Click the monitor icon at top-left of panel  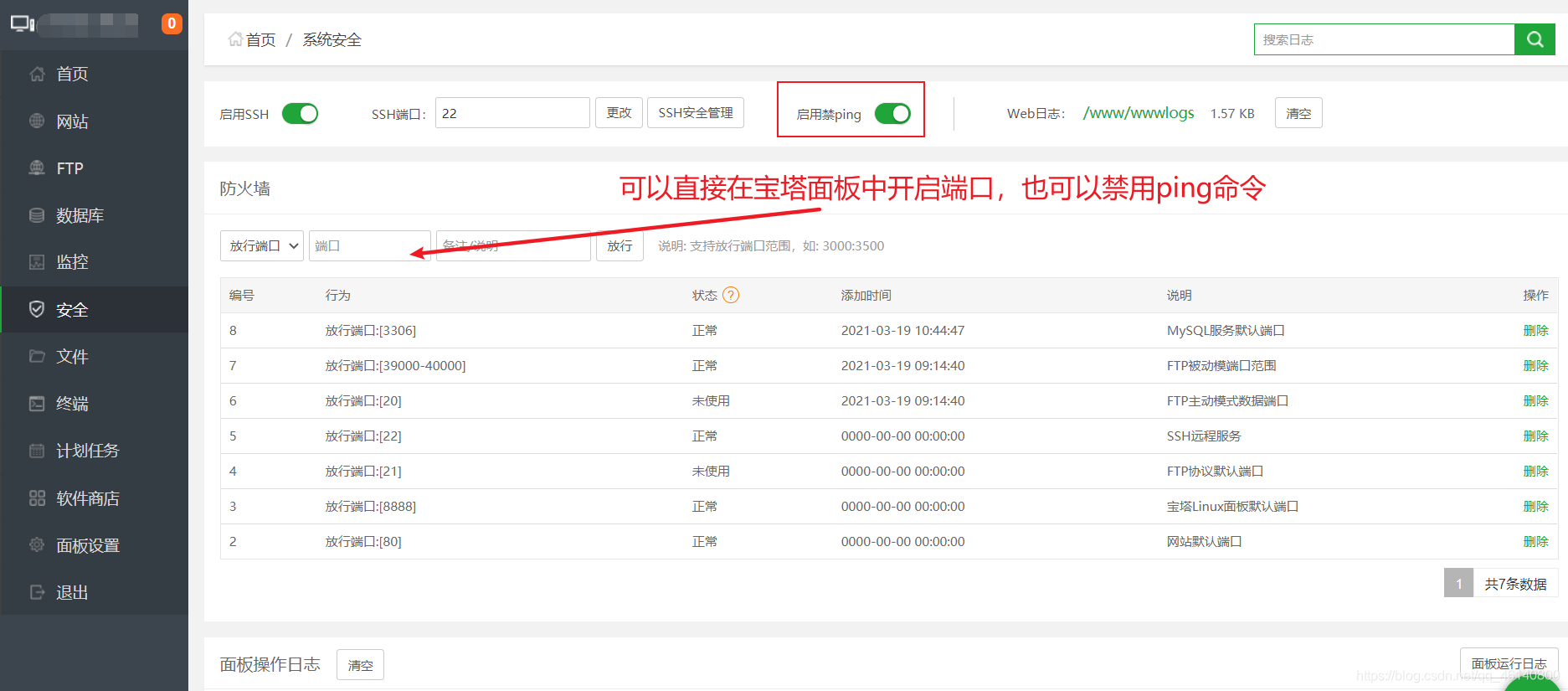[x=23, y=24]
